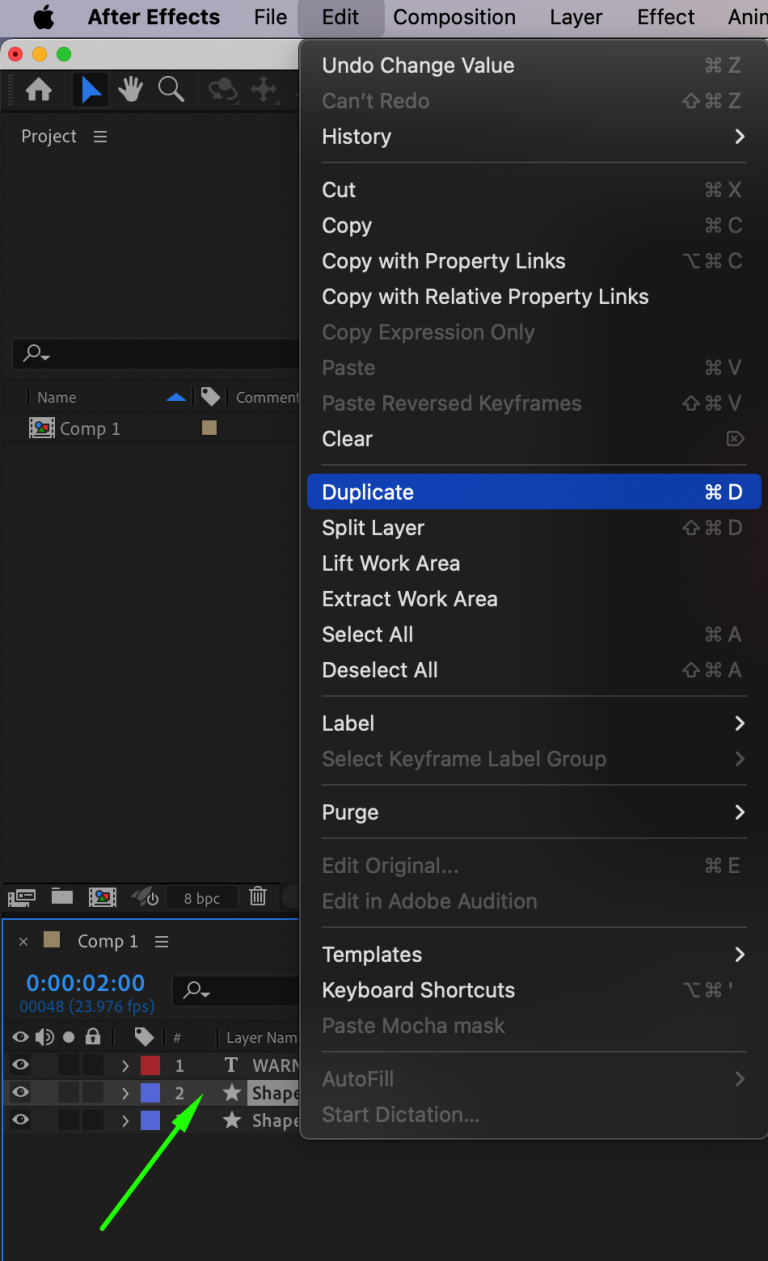Image resolution: width=768 pixels, height=1261 pixels.
Task: Click the 8 bpc color depth button
Action: [x=203, y=897]
